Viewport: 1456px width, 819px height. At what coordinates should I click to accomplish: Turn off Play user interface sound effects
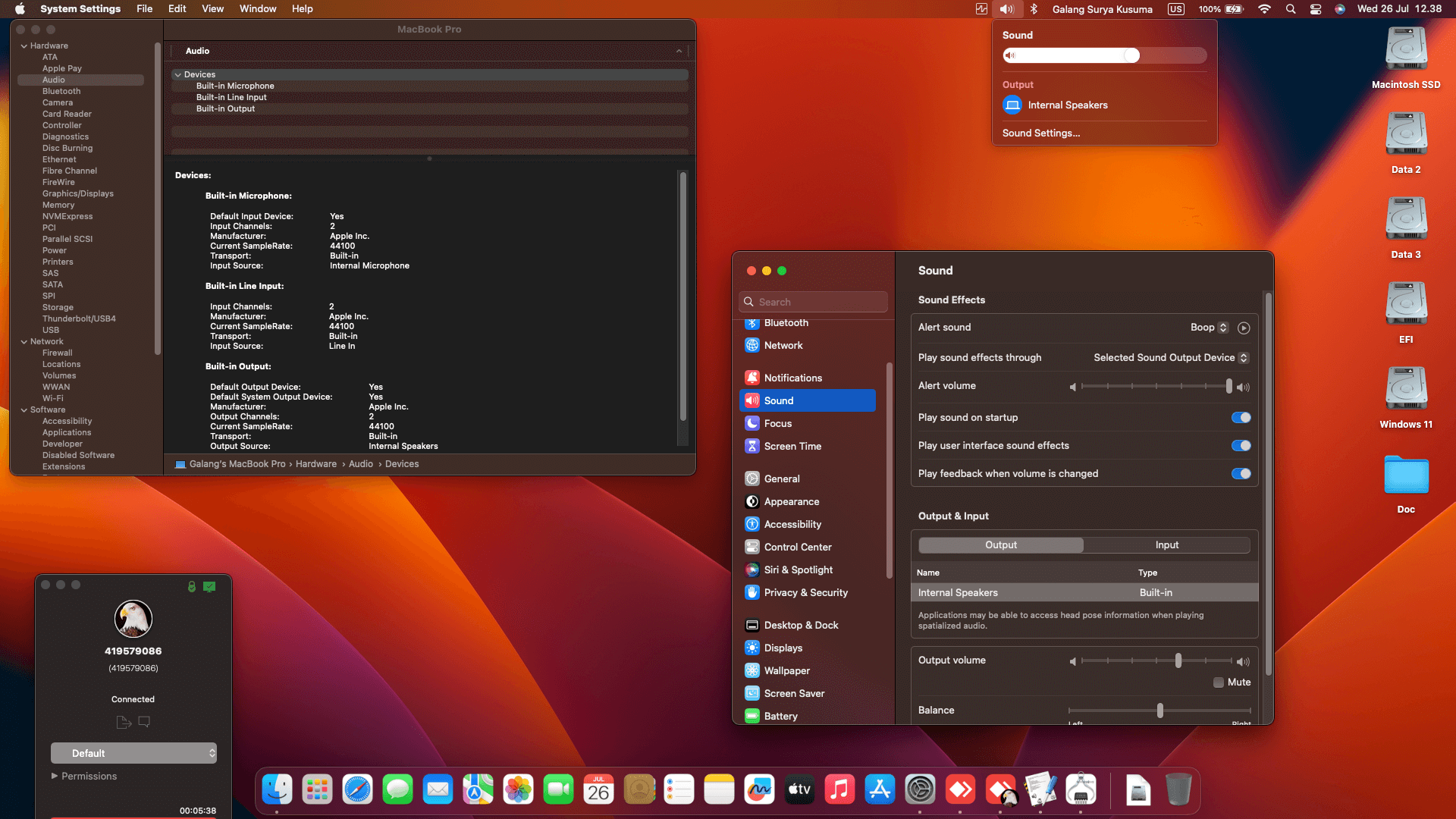[1241, 445]
